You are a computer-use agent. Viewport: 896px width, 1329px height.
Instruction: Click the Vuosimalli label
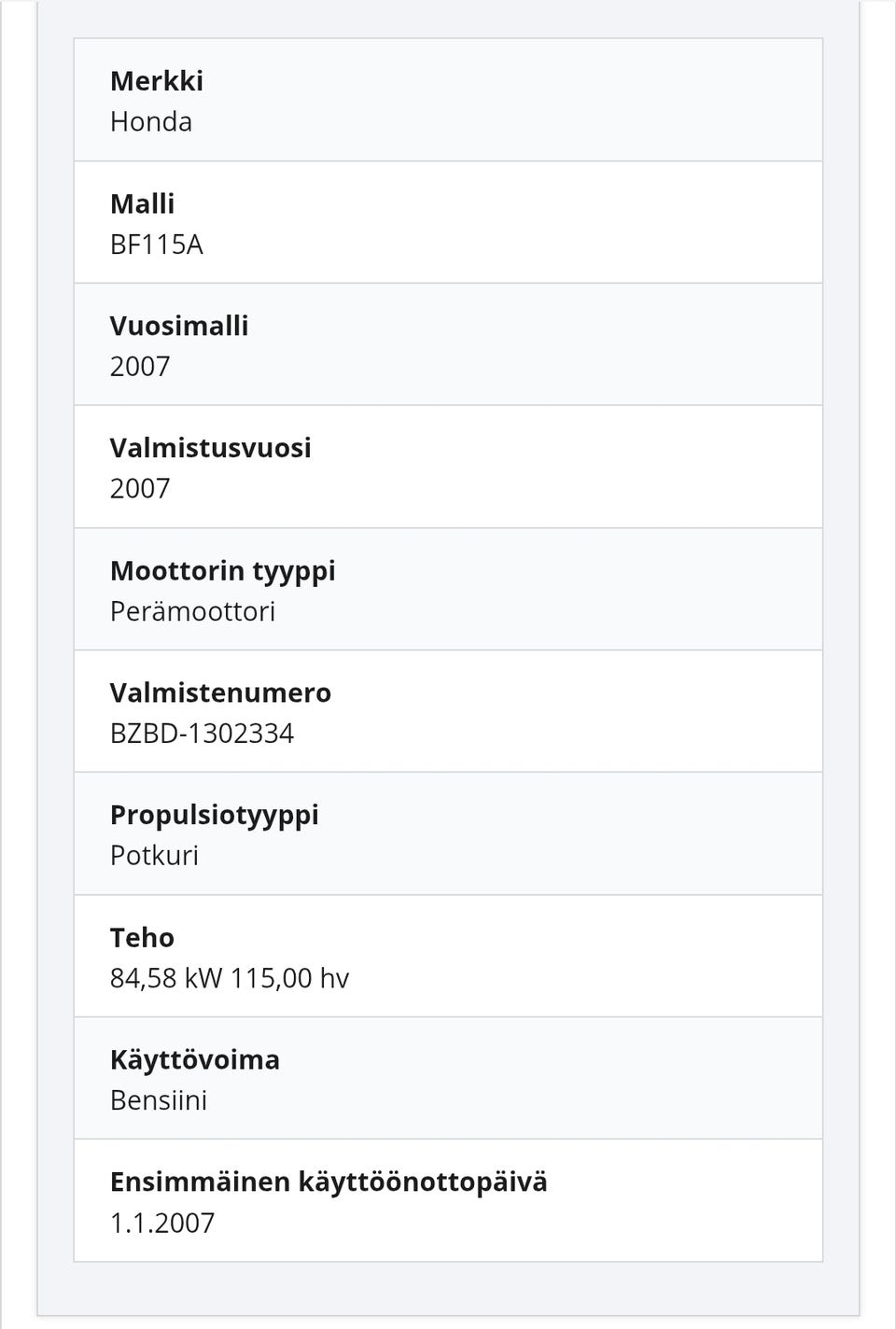click(x=179, y=326)
